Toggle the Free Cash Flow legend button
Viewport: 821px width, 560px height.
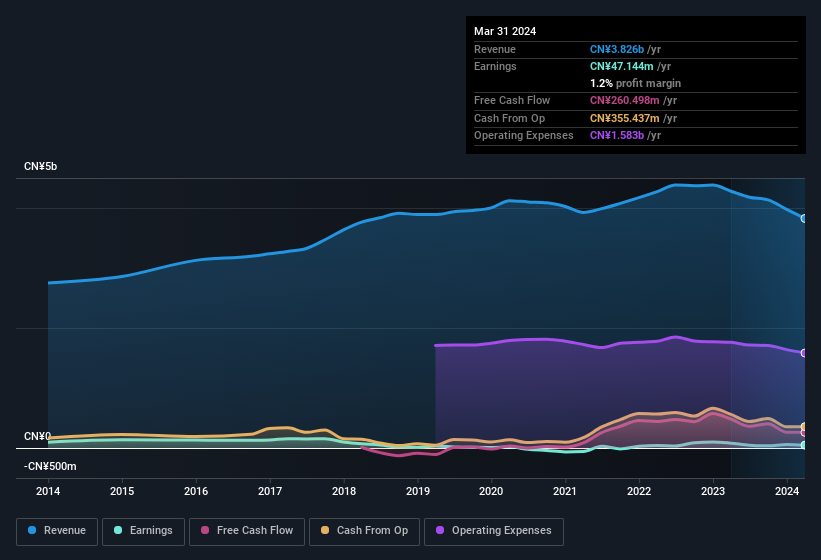247,531
